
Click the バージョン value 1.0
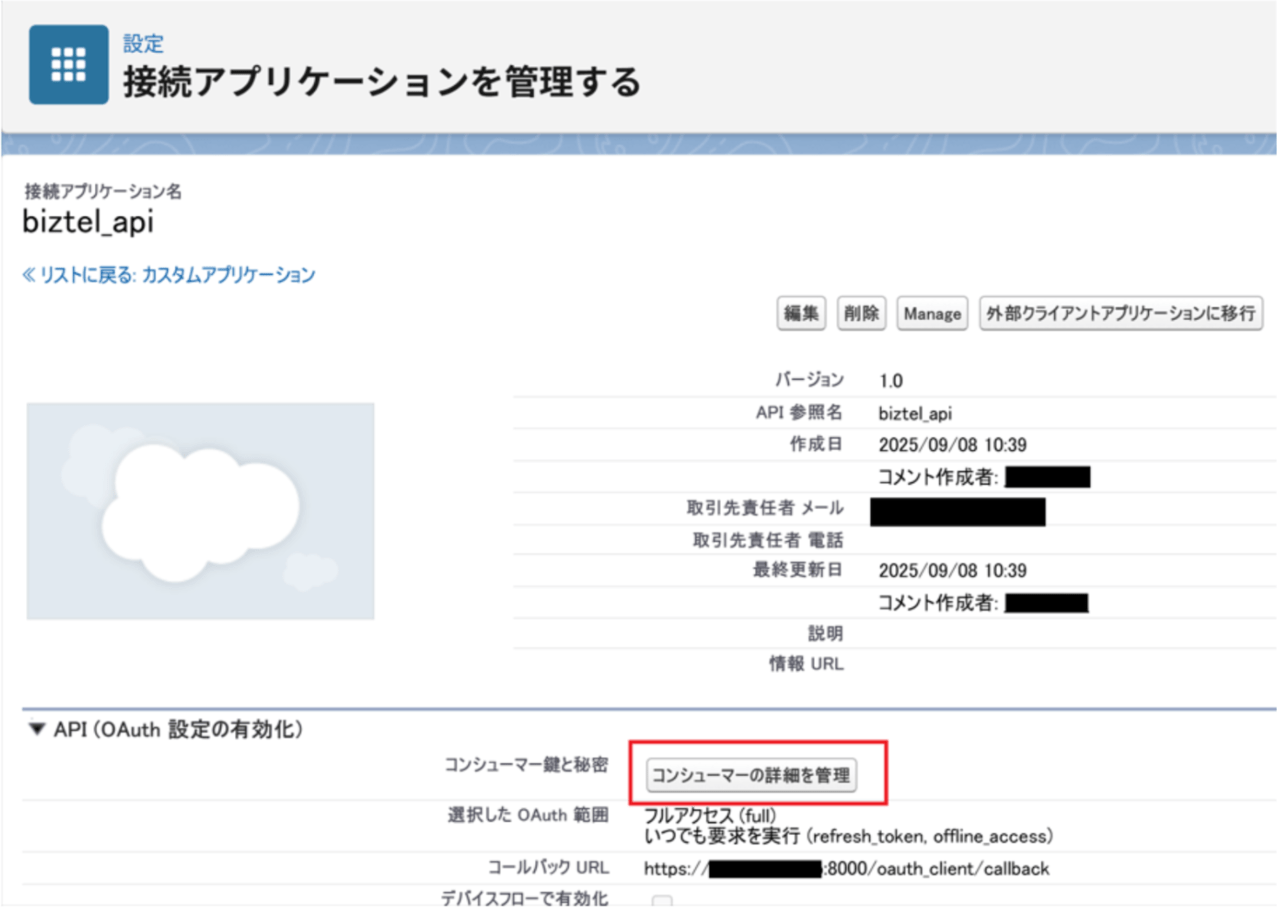pos(892,380)
